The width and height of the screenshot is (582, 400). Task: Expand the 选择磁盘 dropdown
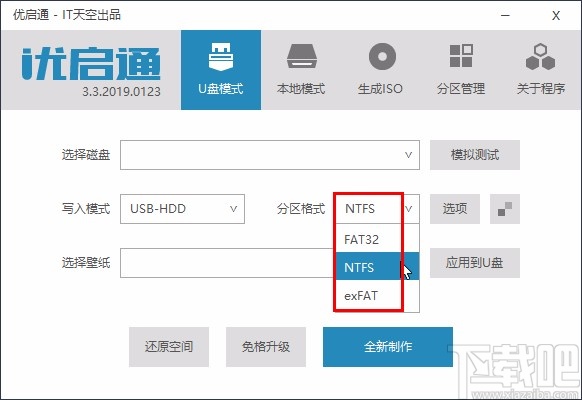pyautogui.click(x=270, y=155)
